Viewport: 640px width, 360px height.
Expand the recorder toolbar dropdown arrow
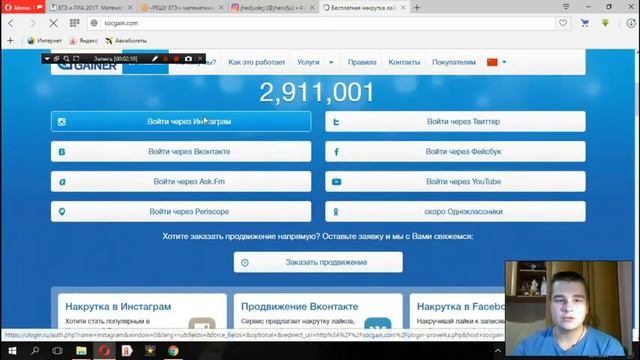[x=47, y=59]
